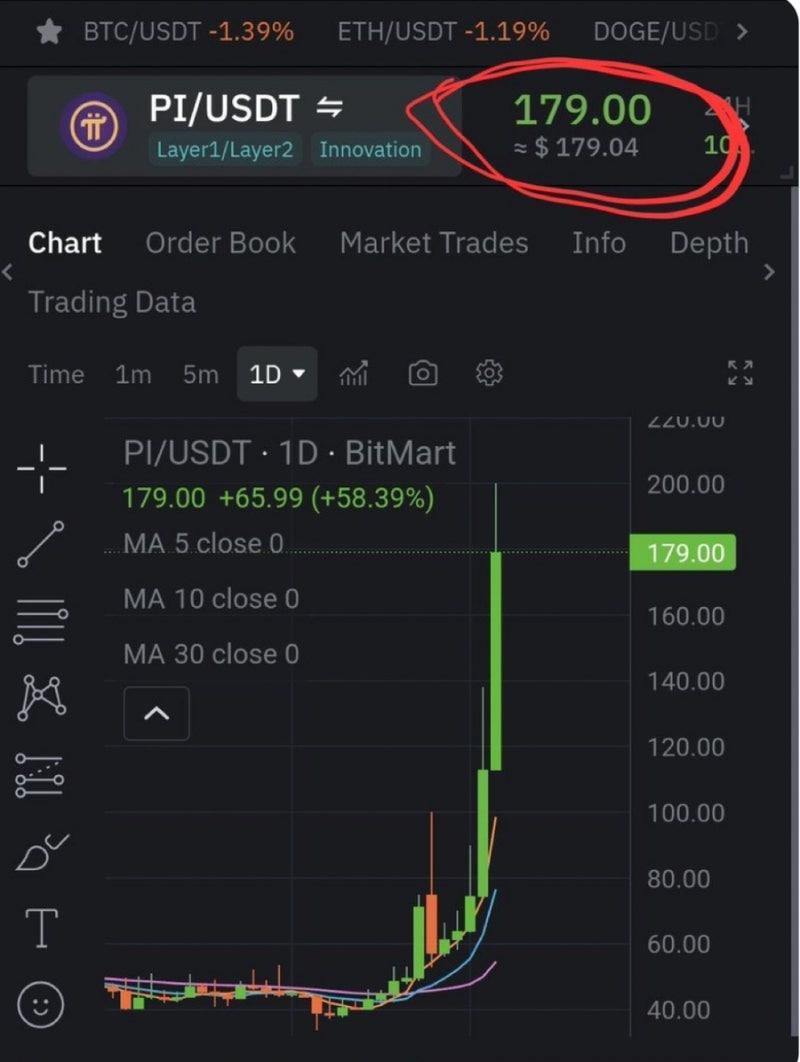Select the crosshair cursor tool

42,469
